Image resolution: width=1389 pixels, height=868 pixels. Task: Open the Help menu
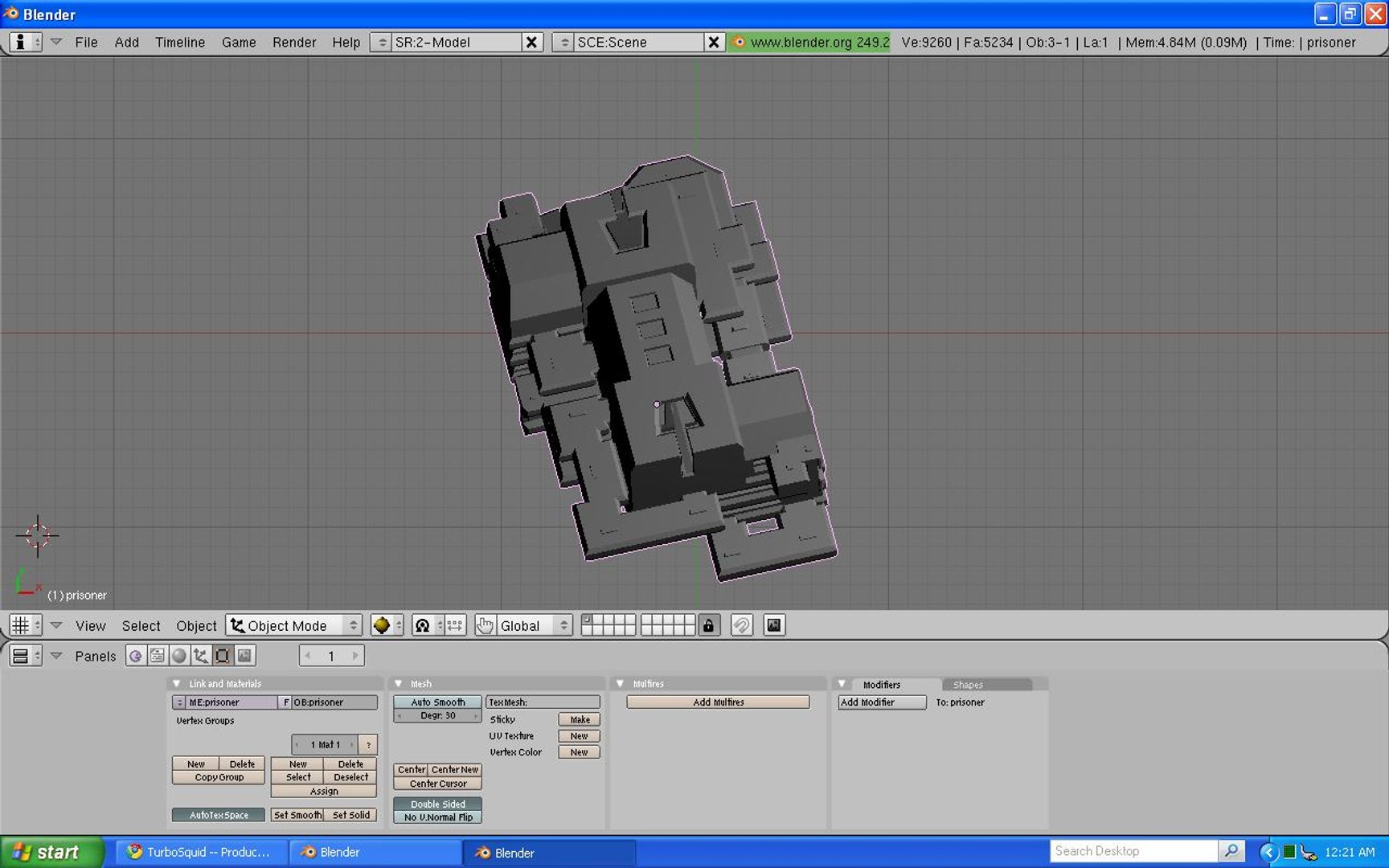pos(346,43)
